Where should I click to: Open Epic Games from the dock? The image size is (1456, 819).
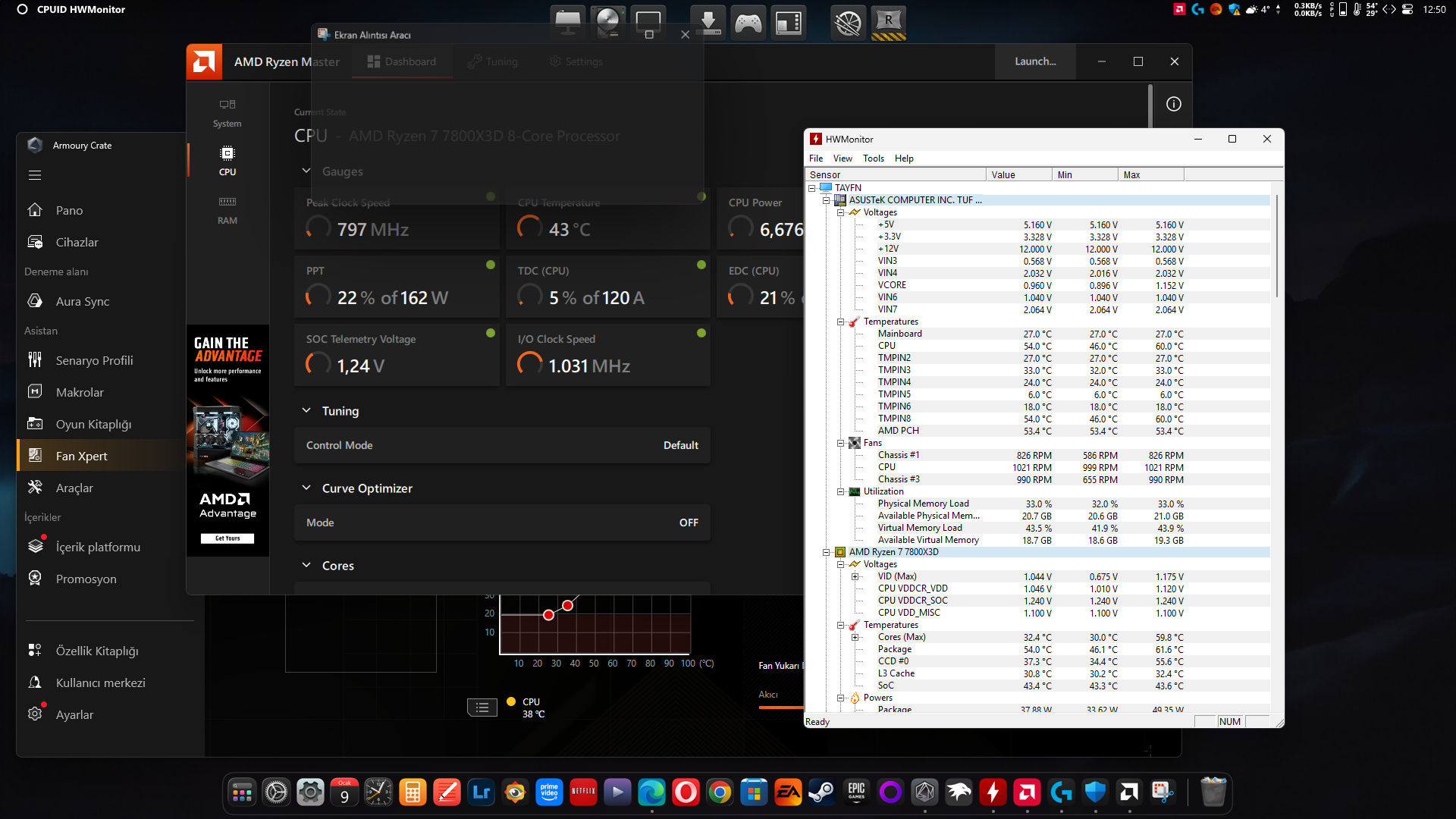point(856,793)
